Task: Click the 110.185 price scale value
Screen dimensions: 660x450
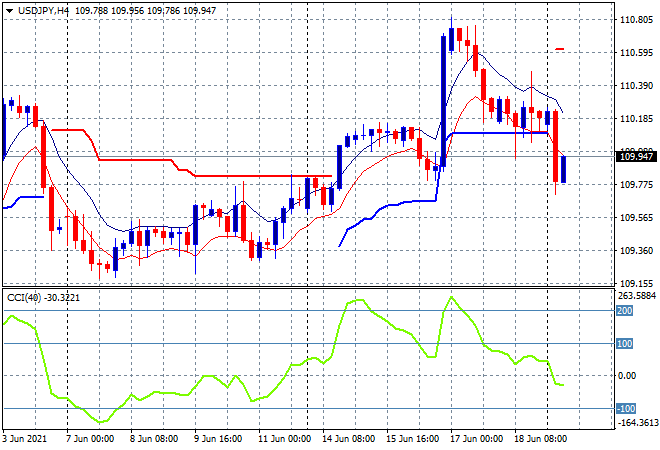Action: tap(636, 119)
